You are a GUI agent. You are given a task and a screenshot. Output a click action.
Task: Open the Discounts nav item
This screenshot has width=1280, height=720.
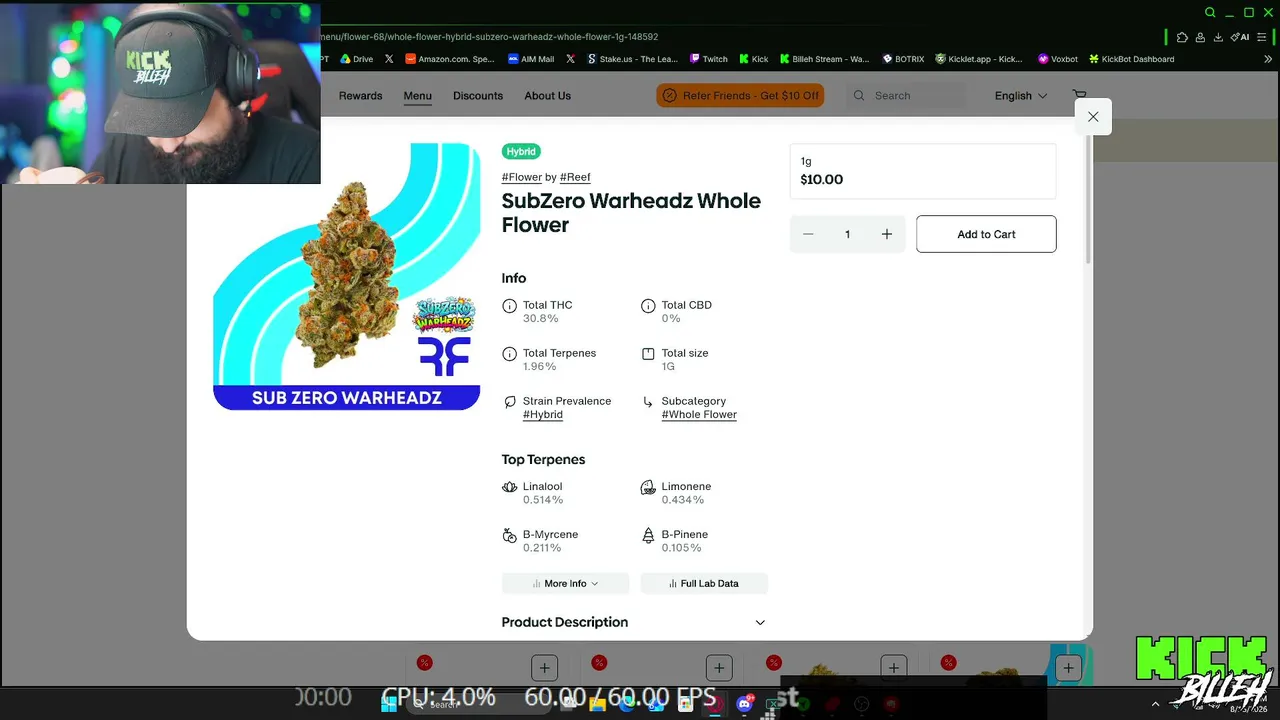478,96
